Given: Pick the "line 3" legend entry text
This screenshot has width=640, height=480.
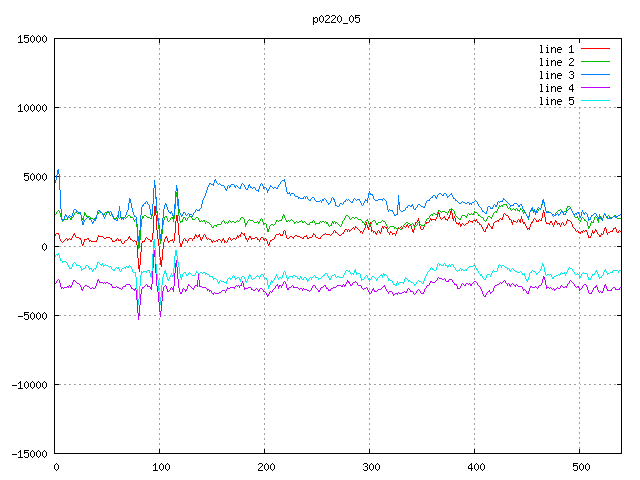Looking at the screenshot, I should pos(557,75).
